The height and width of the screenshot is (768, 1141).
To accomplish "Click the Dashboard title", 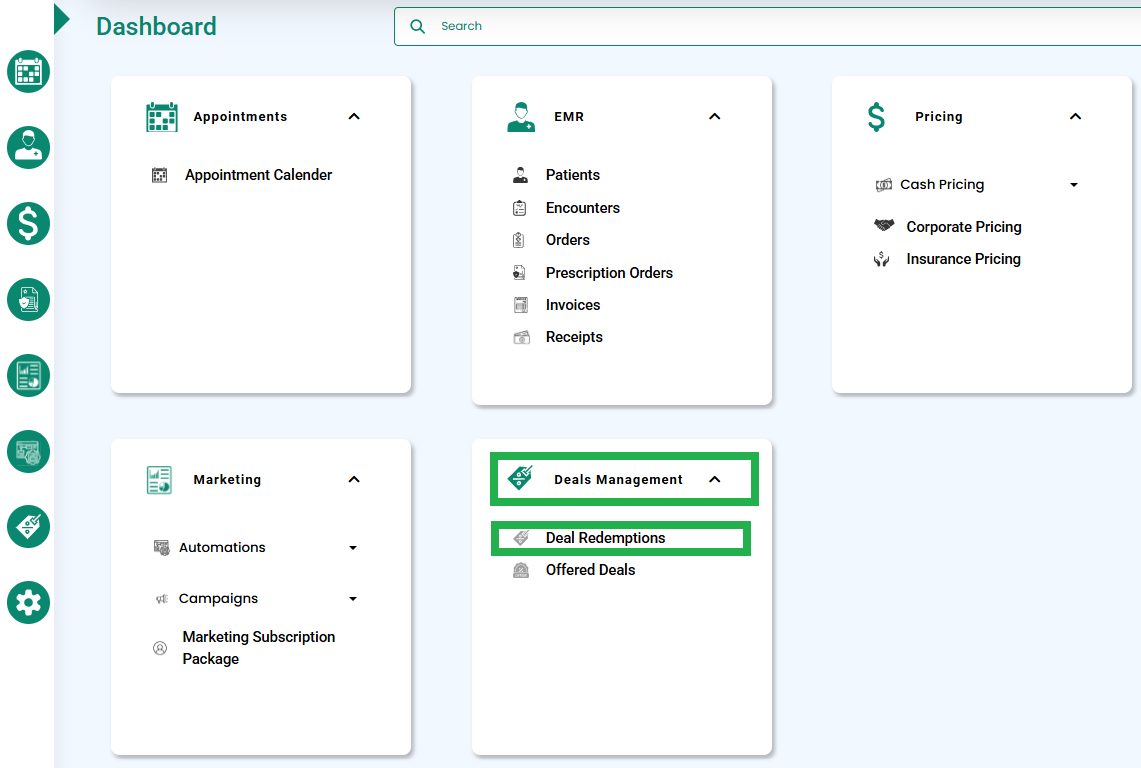I will point(156,26).
